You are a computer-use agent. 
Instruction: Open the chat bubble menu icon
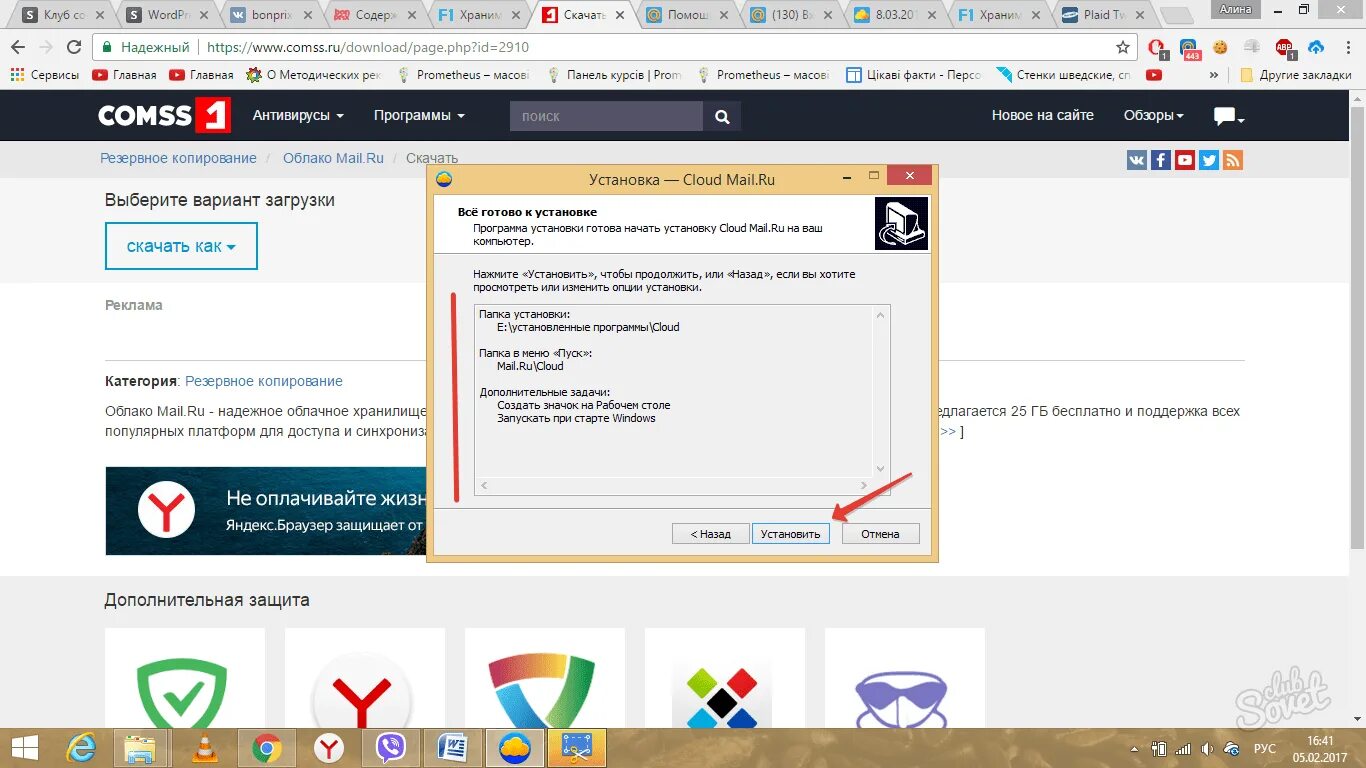[1229, 117]
